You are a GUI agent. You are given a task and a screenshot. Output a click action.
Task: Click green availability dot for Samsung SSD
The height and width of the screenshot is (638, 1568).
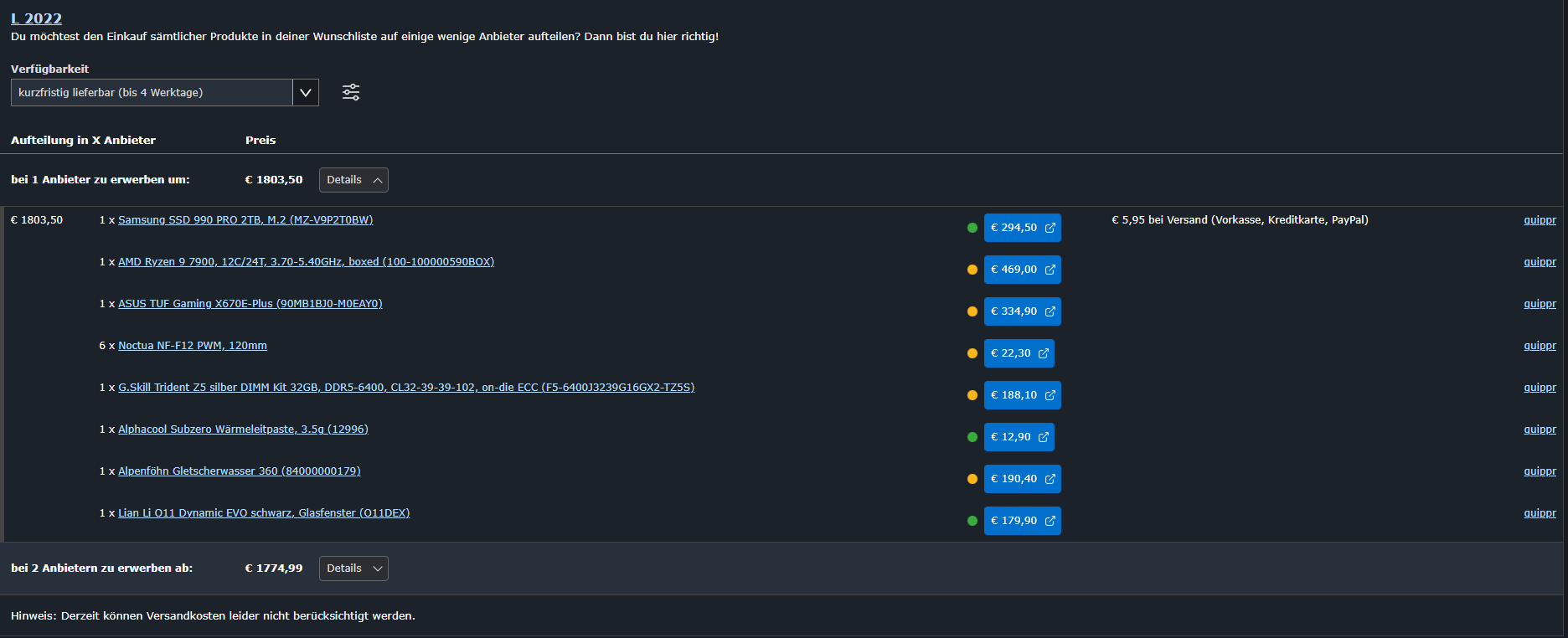coord(972,228)
